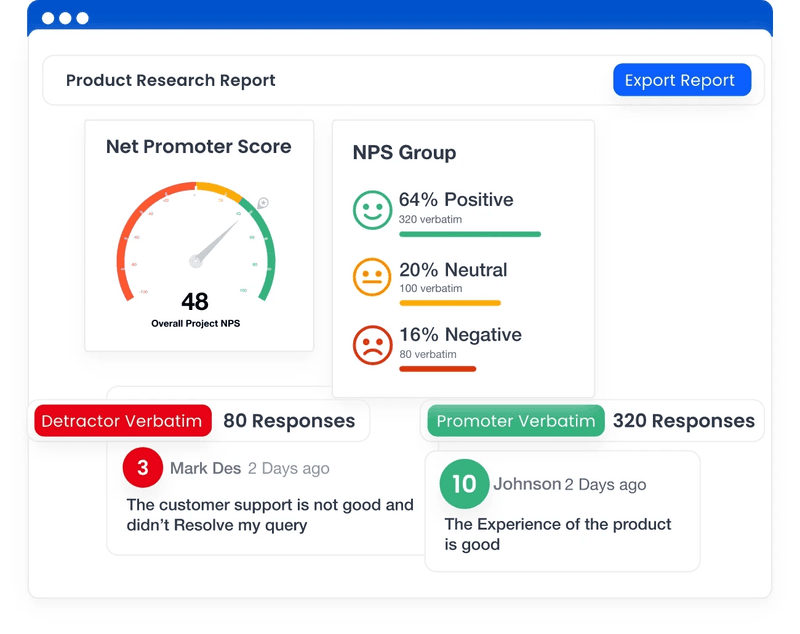Click the yellow Neutral progress bar
Image resolution: width=800 pixels, height=634 pixels.
point(449,303)
